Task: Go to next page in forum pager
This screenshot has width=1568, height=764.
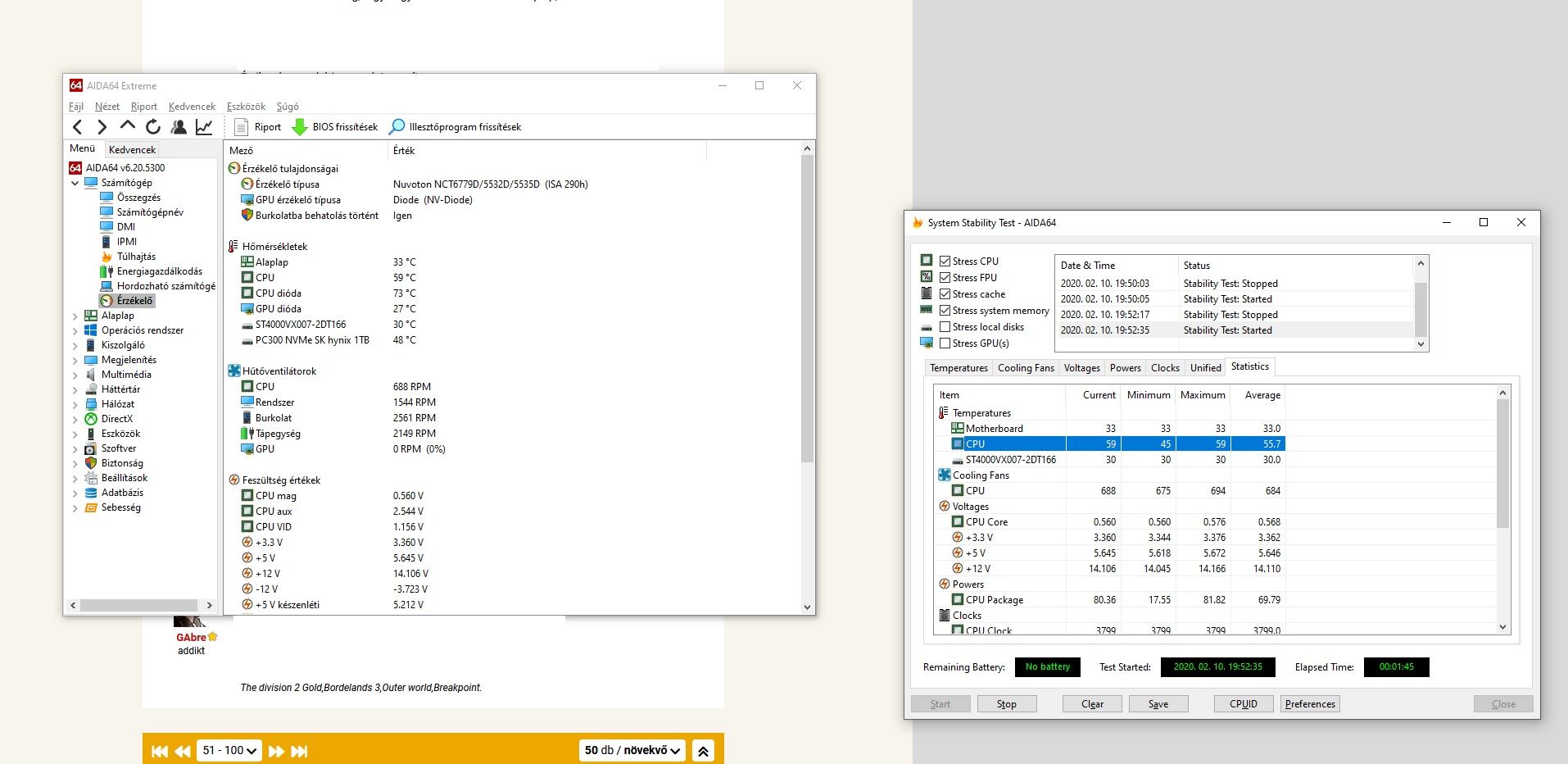Action: point(276,751)
